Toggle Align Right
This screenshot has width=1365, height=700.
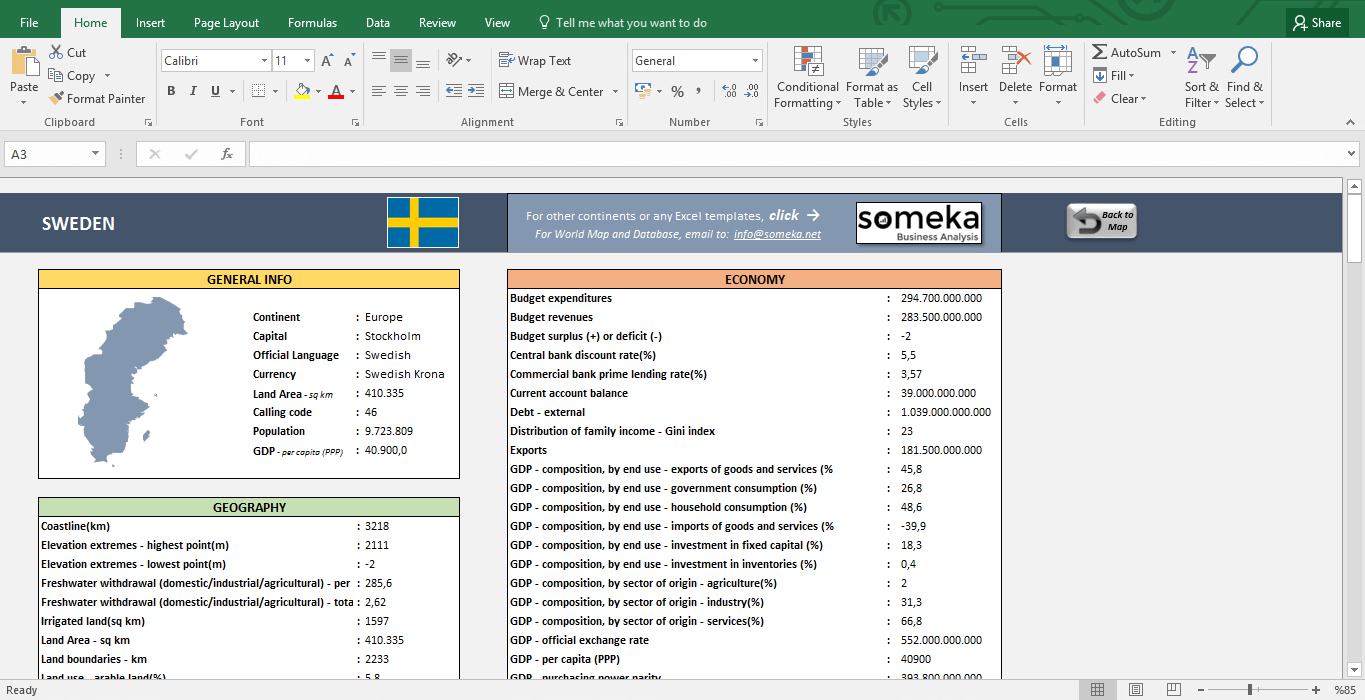click(423, 91)
